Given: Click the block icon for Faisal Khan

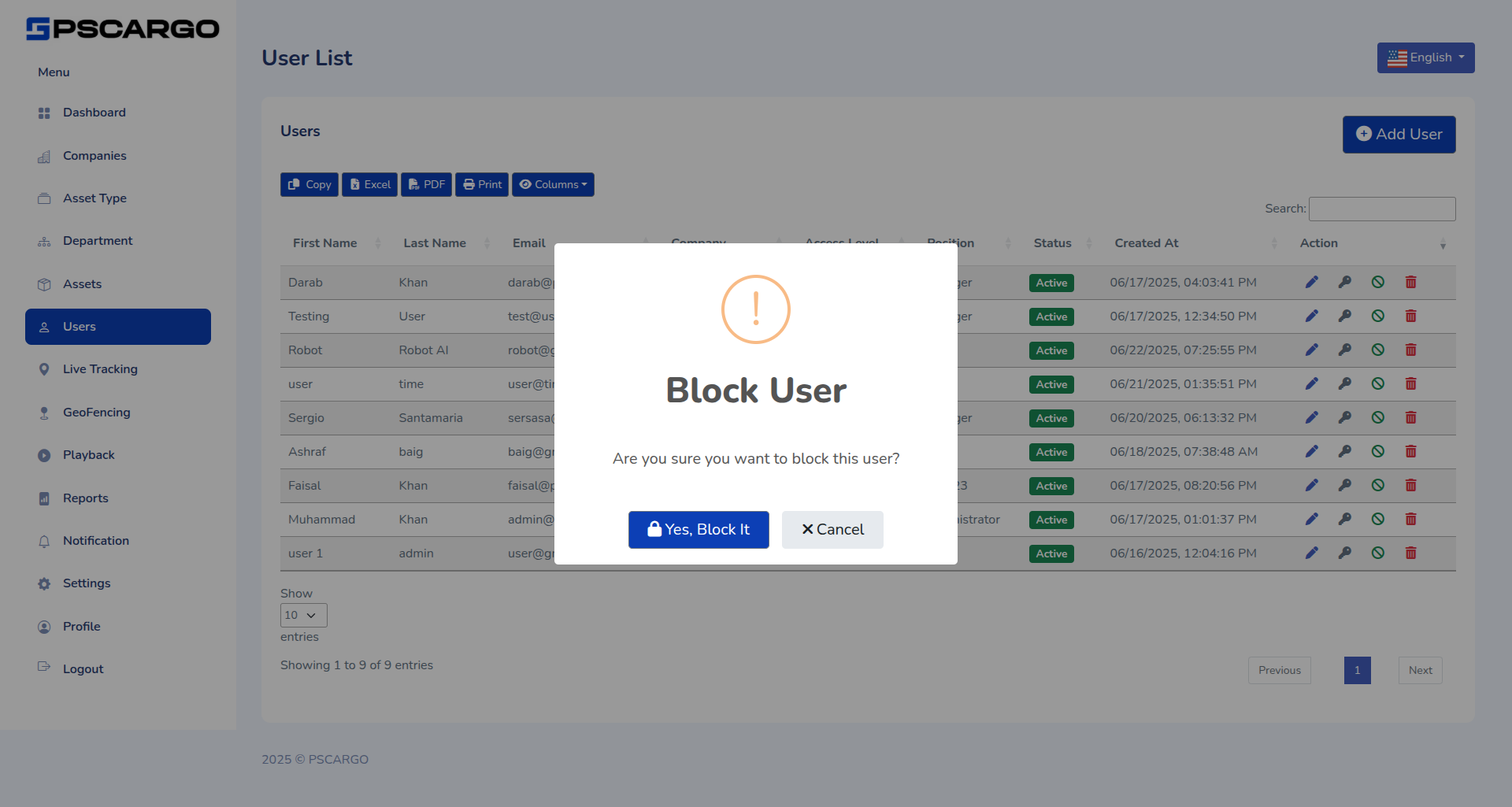Looking at the screenshot, I should (x=1378, y=485).
